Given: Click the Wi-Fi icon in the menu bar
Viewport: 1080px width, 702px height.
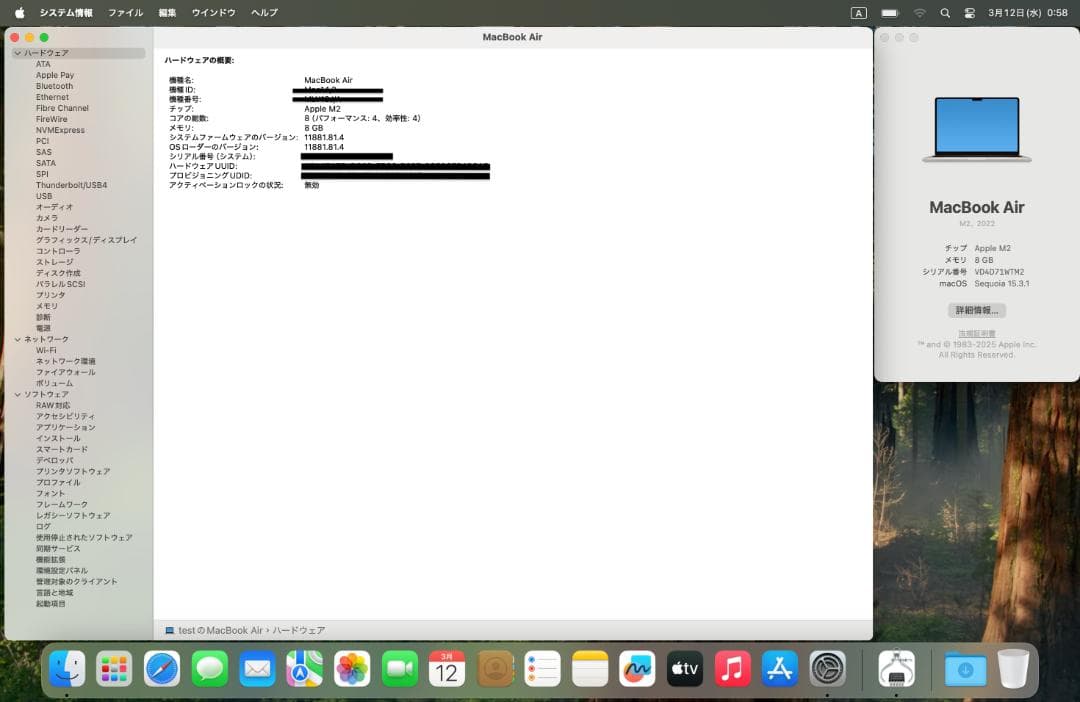Looking at the screenshot, I should (919, 13).
